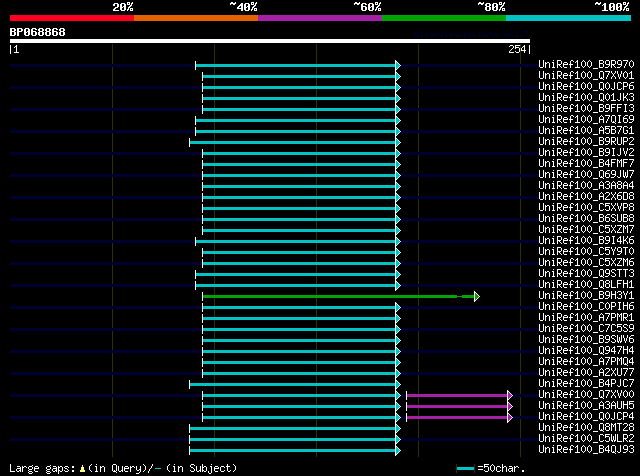The width and height of the screenshot is (640, 476).
Task: Open the UniRef100_A3A8A4 entry
Action: point(586,185)
